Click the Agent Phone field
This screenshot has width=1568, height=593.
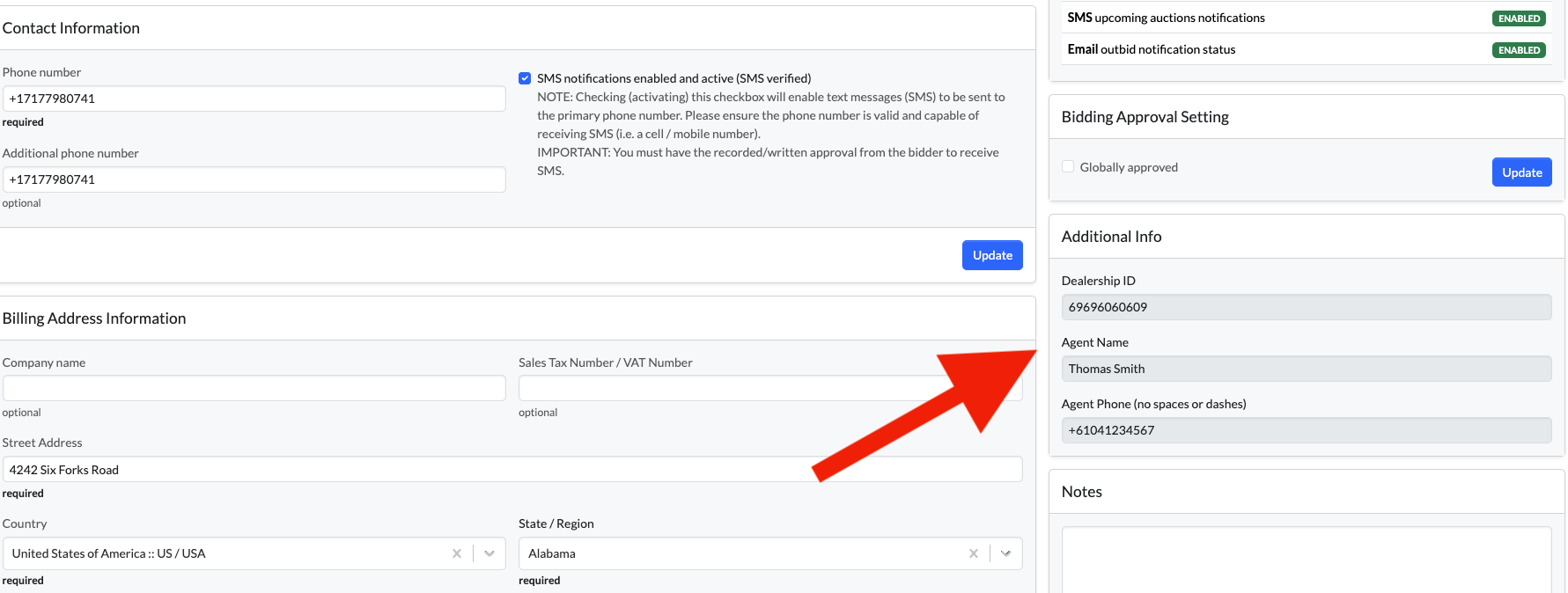(1306, 430)
